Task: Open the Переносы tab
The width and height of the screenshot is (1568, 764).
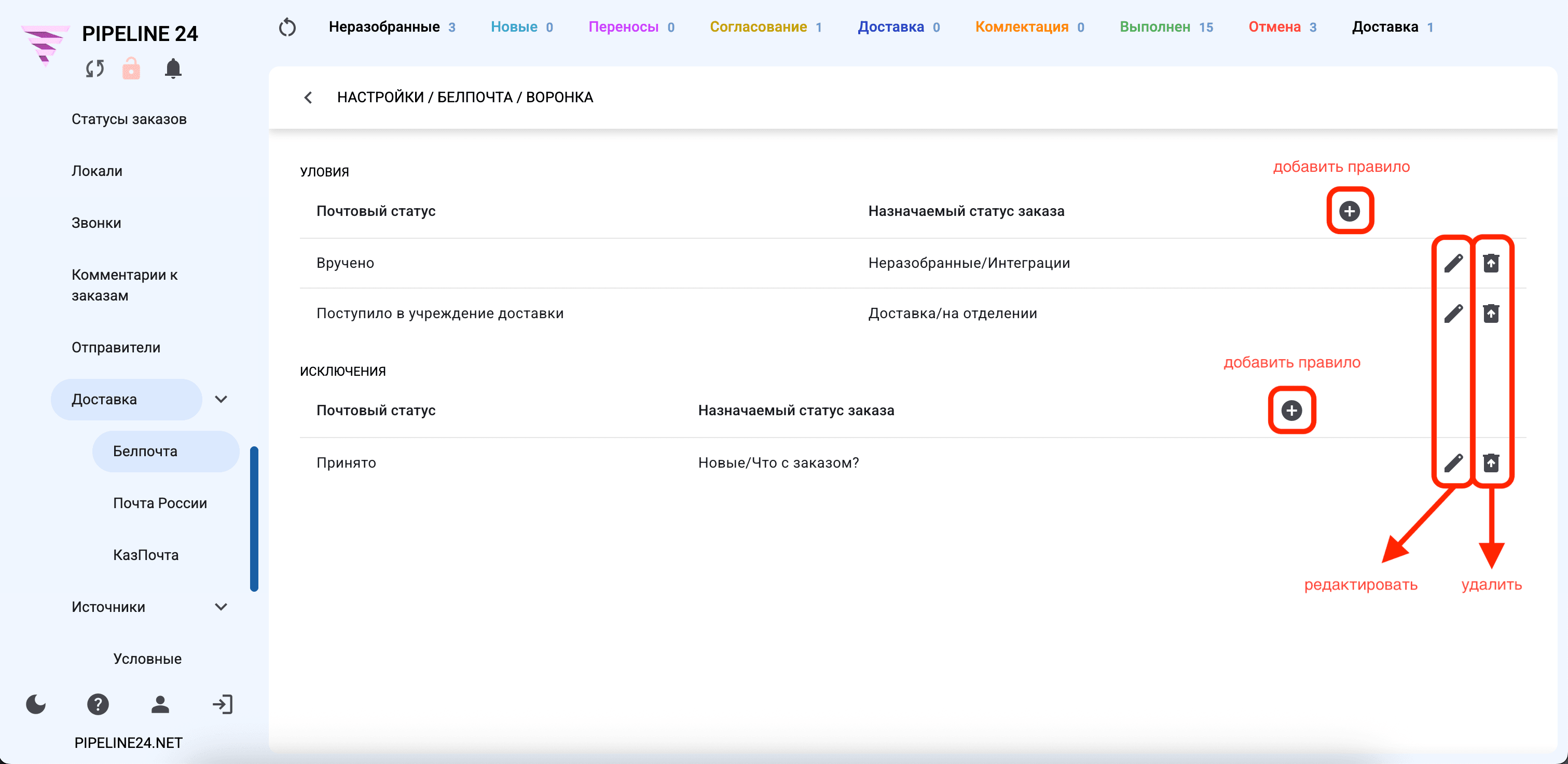Action: pos(631,28)
